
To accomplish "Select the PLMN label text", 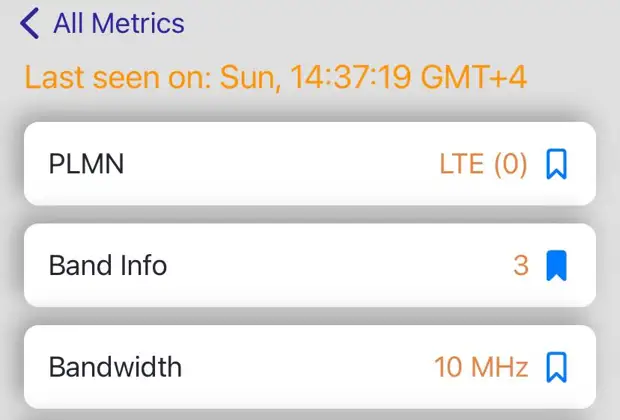I will [86, 164].
